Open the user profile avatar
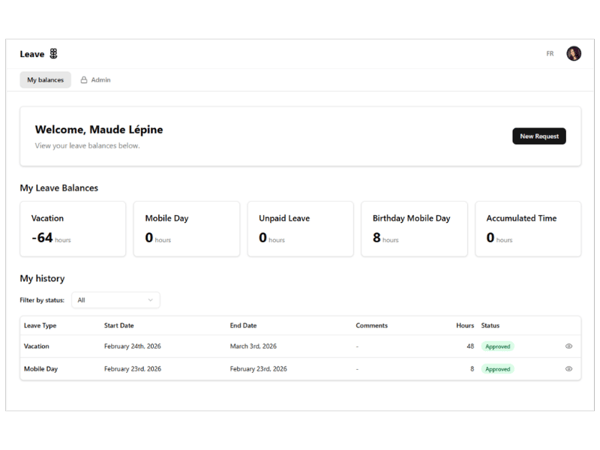The height and width of the screenshot is (450, 600). point(574,54)
